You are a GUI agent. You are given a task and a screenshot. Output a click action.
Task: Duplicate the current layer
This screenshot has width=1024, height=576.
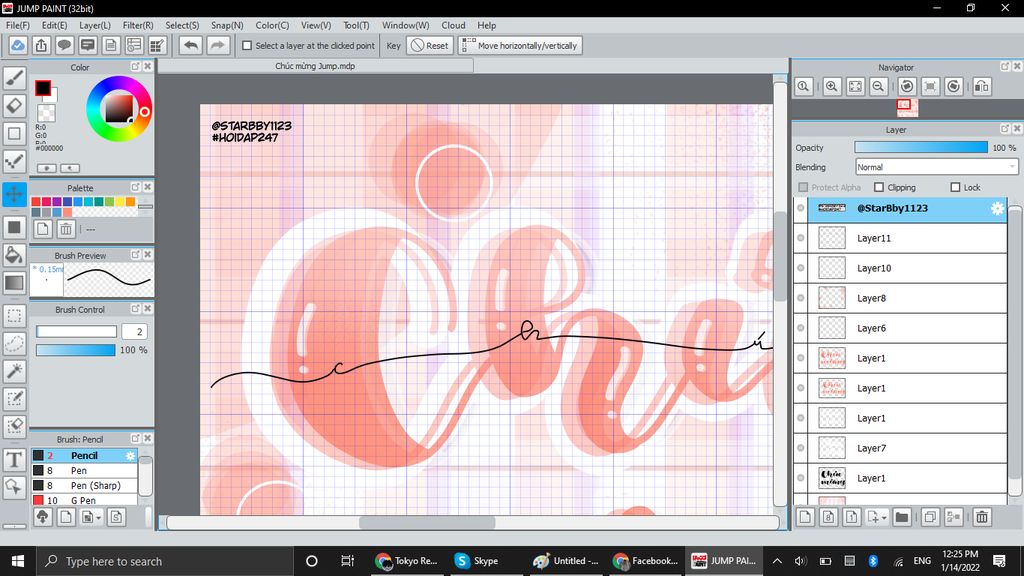point(930,517)
